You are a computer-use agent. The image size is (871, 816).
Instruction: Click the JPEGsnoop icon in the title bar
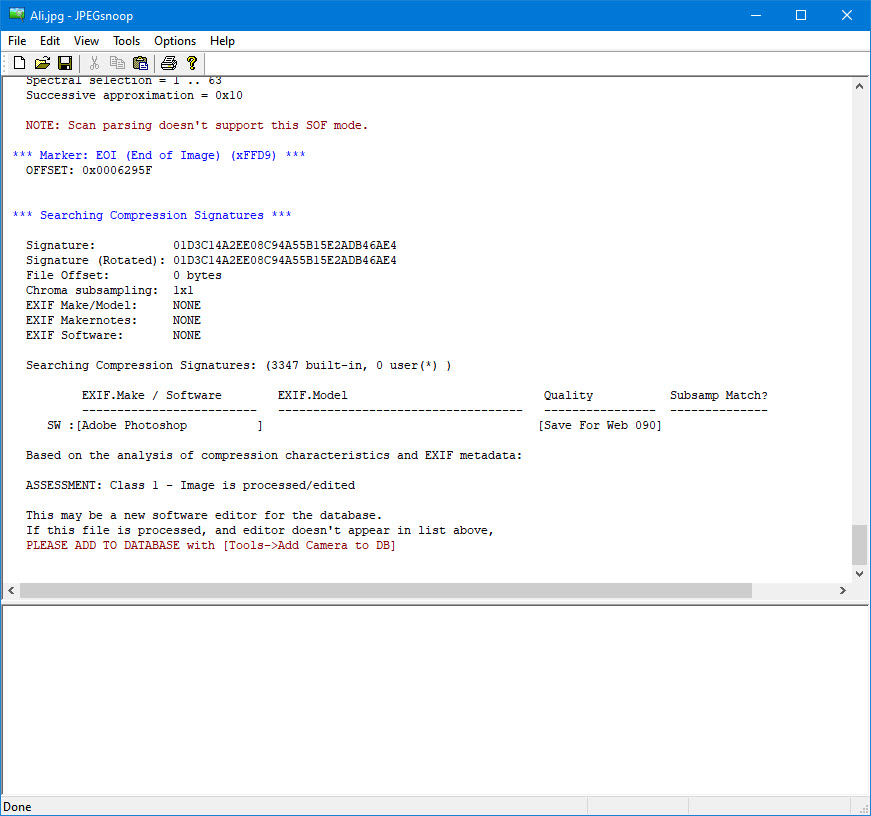click(15, 15)
